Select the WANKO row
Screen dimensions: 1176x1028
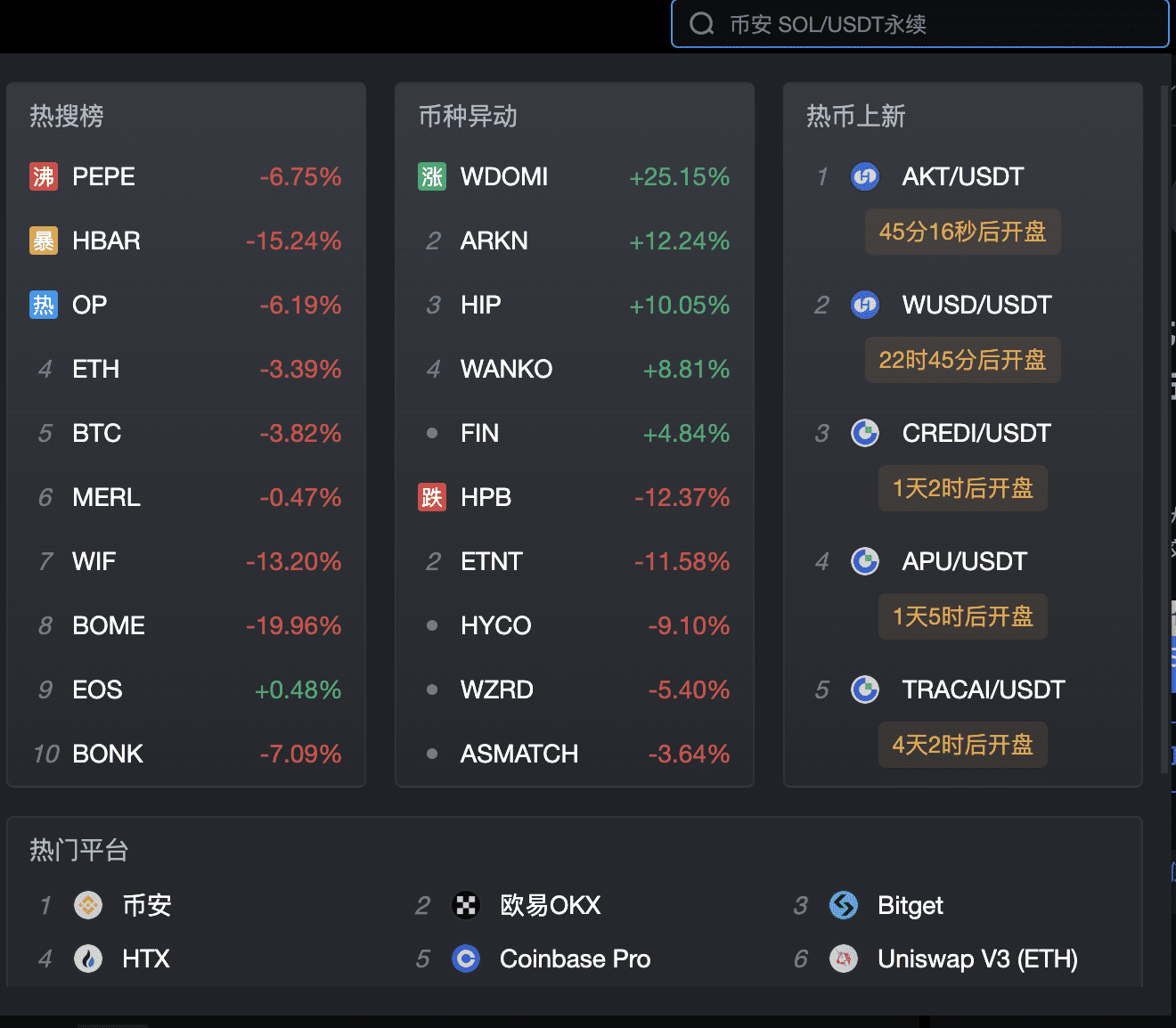575,369
